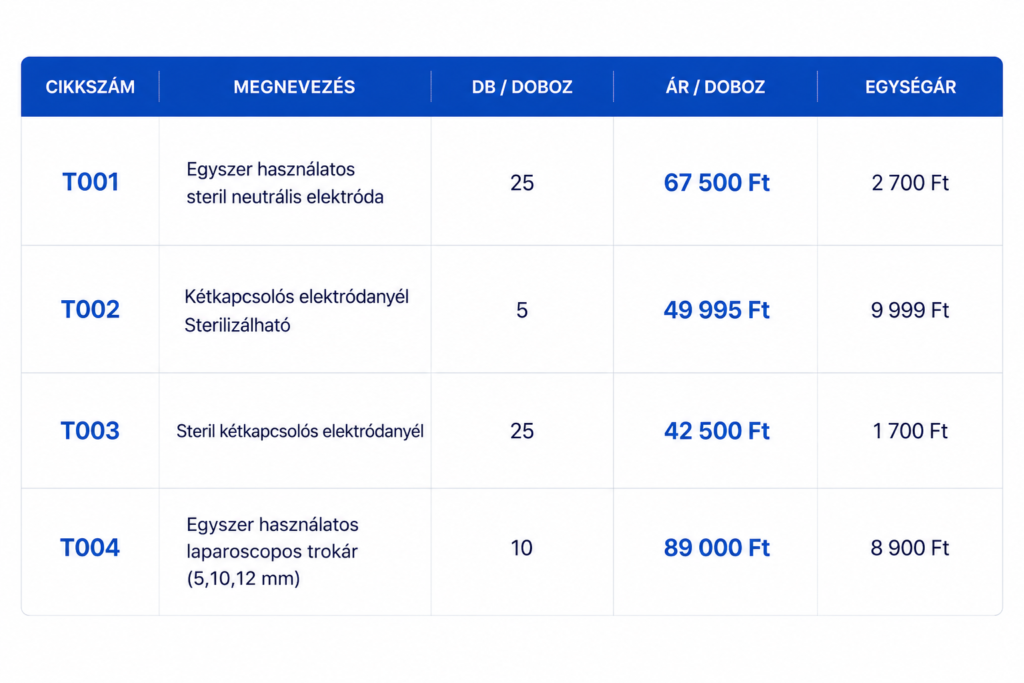Screen dimensions: 1024x683
Task: Click the EGYSÉGÁR column header
Action: coord(910,87)
